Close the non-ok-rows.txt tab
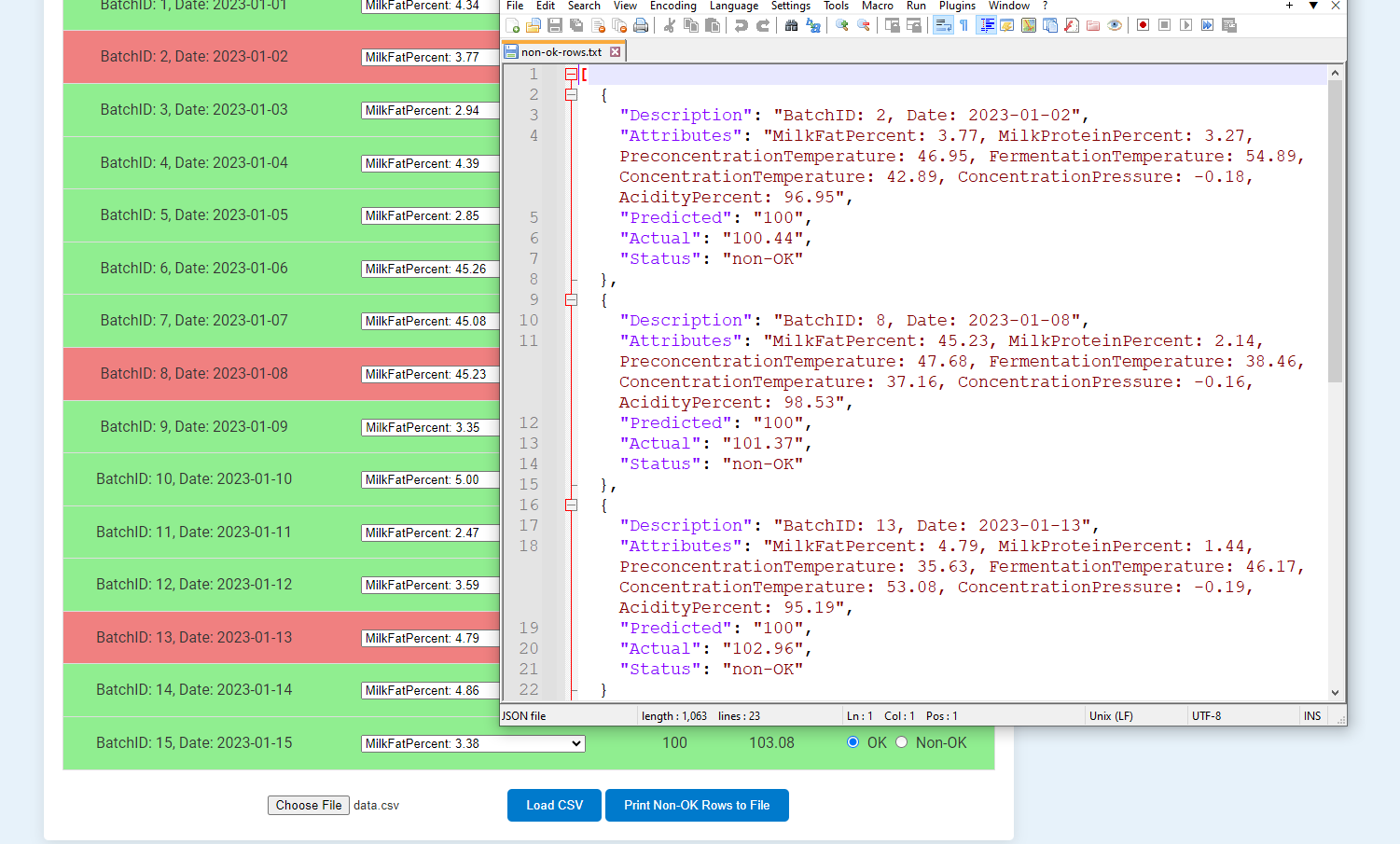1400x844 pixels. click(615, 52)
